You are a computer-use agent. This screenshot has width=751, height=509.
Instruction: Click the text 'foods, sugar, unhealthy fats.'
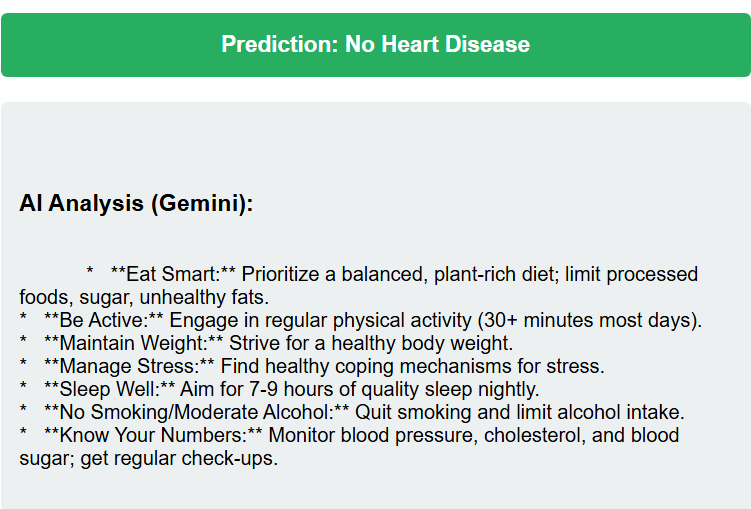tap(144, 297)
